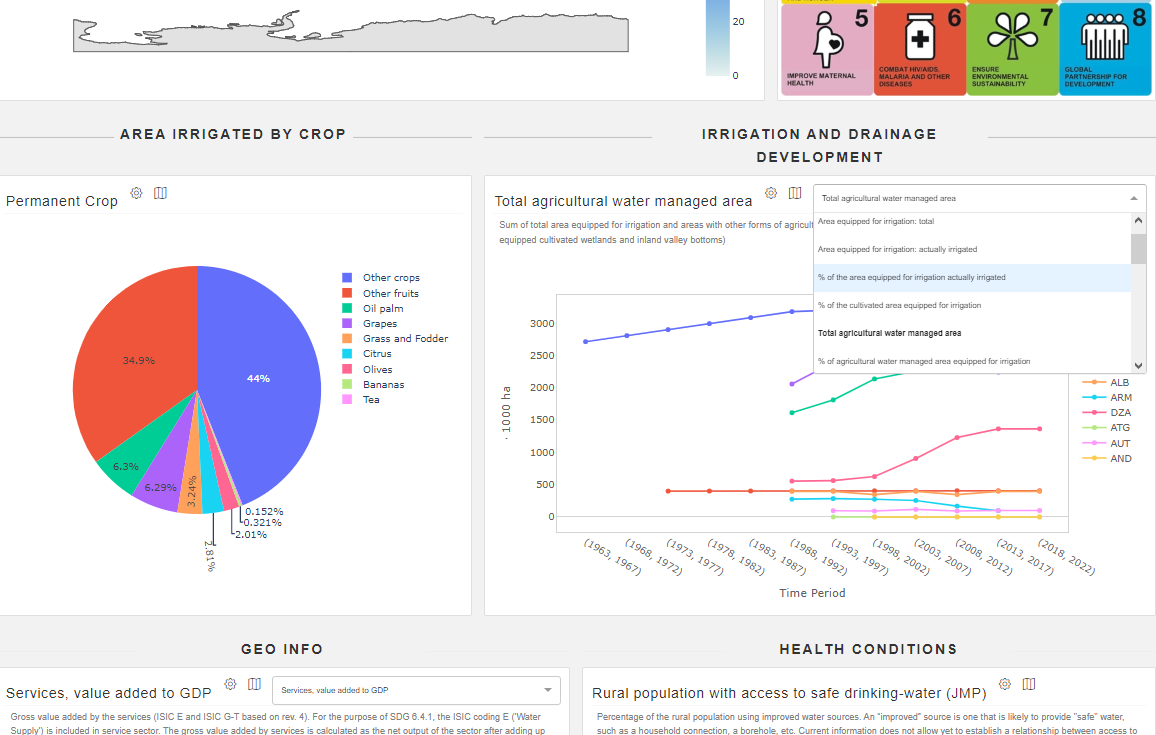This screenshot has width=1156, height=735.
Task: Open settings for Rural population drinking-water chart
Action: click(x=1004, y=683)
